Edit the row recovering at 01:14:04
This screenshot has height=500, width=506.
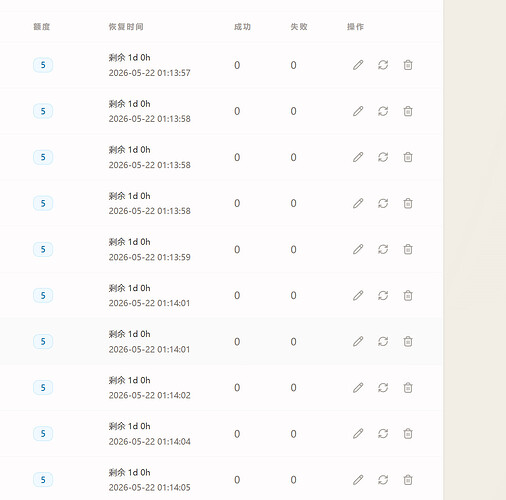click(358, 434)
